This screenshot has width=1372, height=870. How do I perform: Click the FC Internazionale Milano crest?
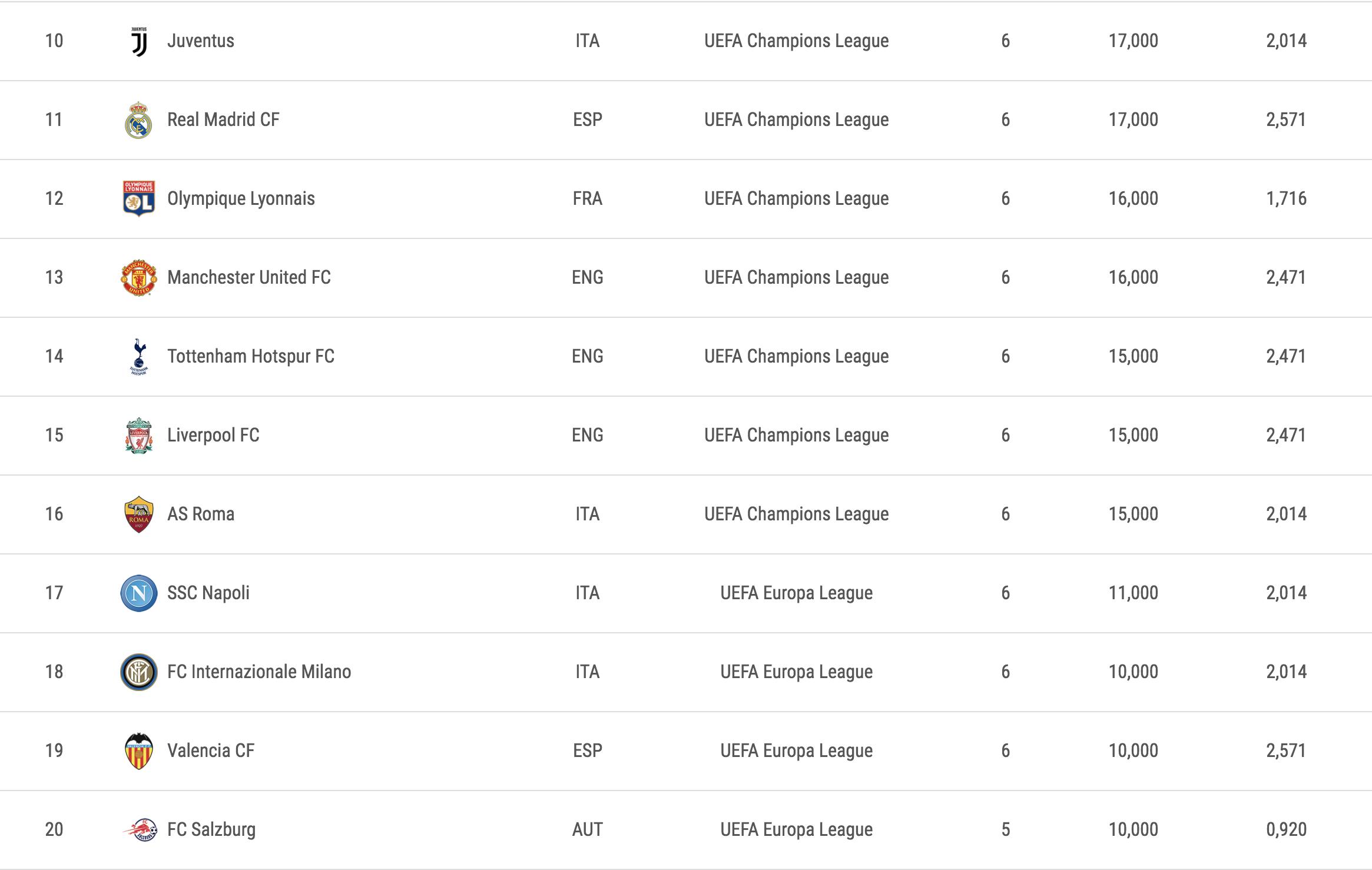point(139,672)
